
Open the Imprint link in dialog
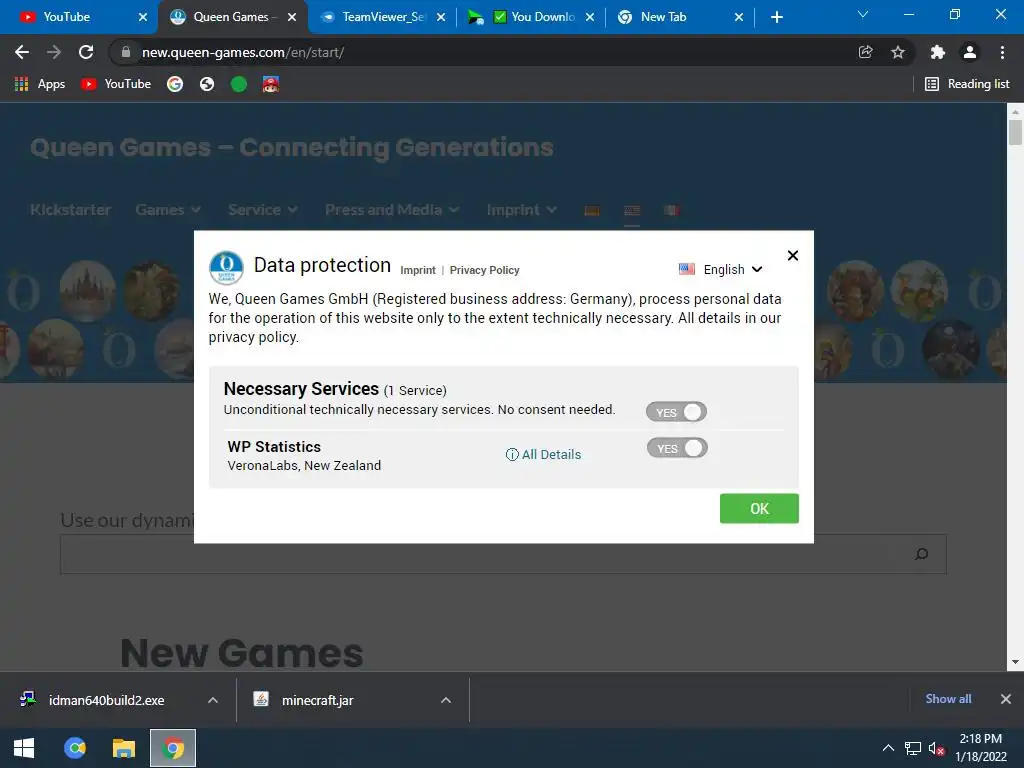[418, 270]
